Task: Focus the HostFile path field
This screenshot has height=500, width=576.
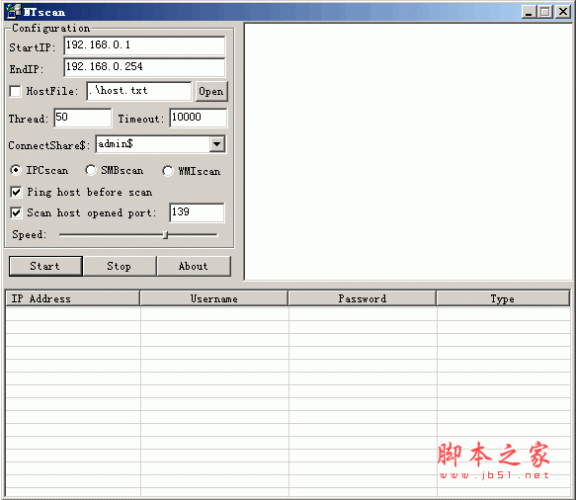Action: click(139, 91)
